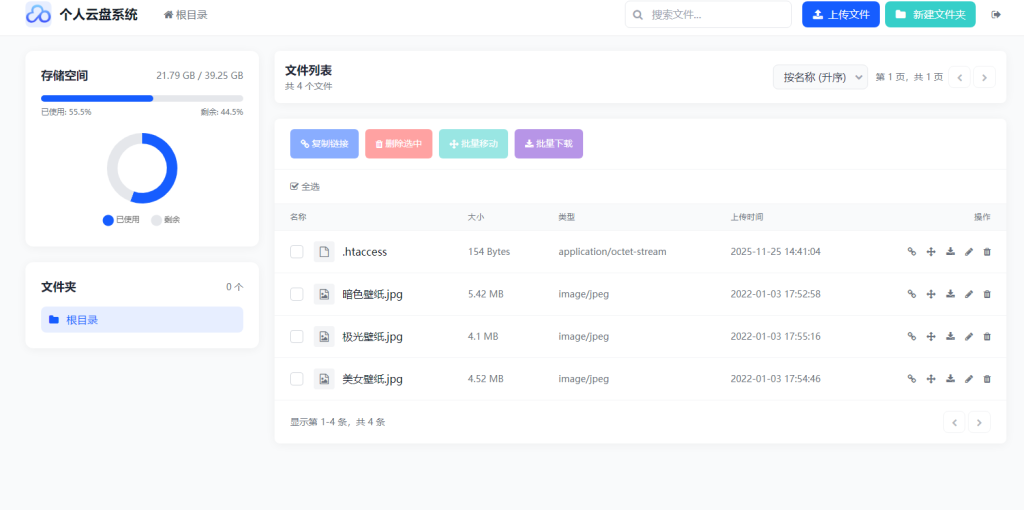This screenshot has height=510, width=1024.
Task: Rename 美女壁纸.jpg with pencil icon
Action: pos(968,379)
